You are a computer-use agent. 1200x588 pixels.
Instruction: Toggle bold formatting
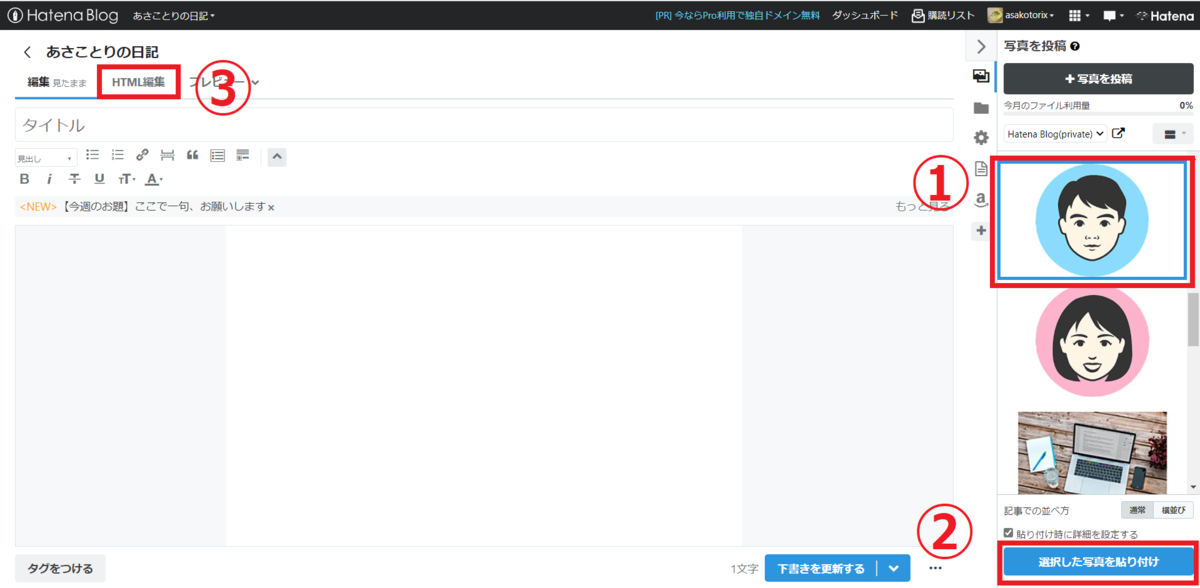pos(25,179)
